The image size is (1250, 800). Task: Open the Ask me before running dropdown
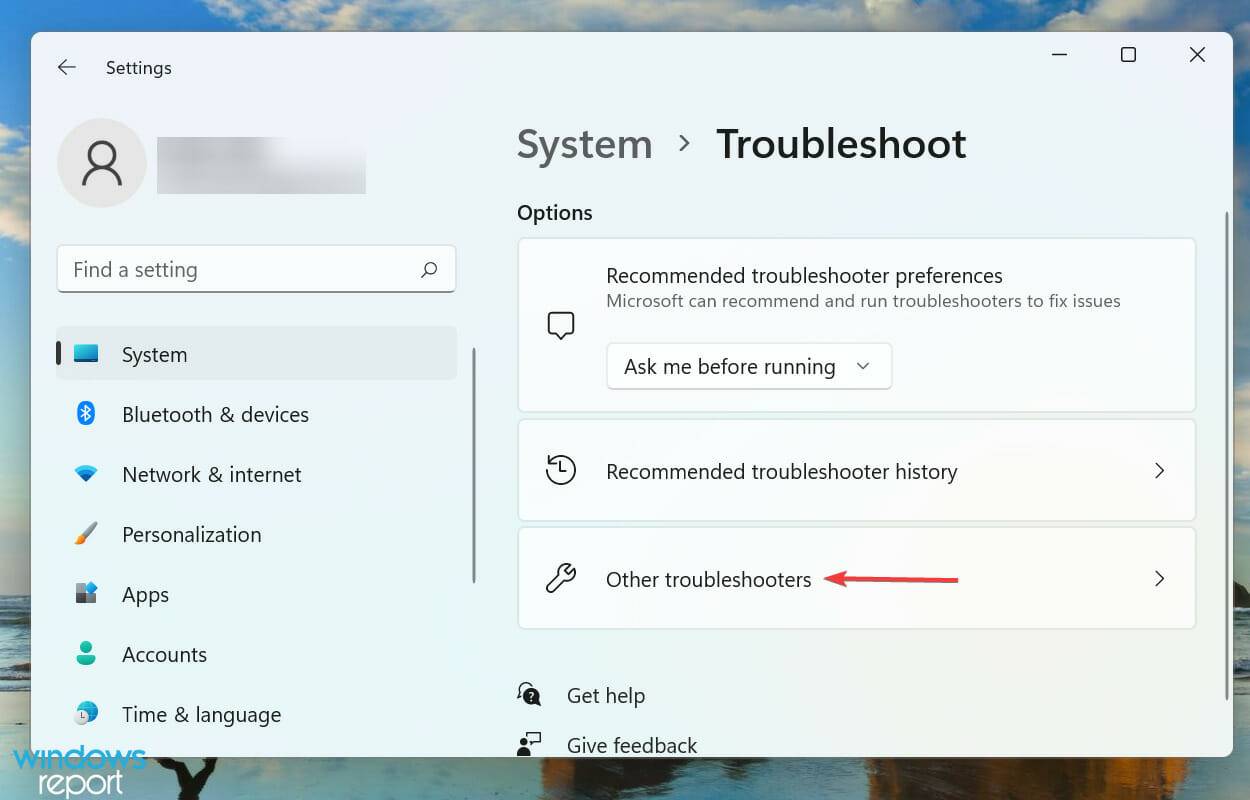748,366
